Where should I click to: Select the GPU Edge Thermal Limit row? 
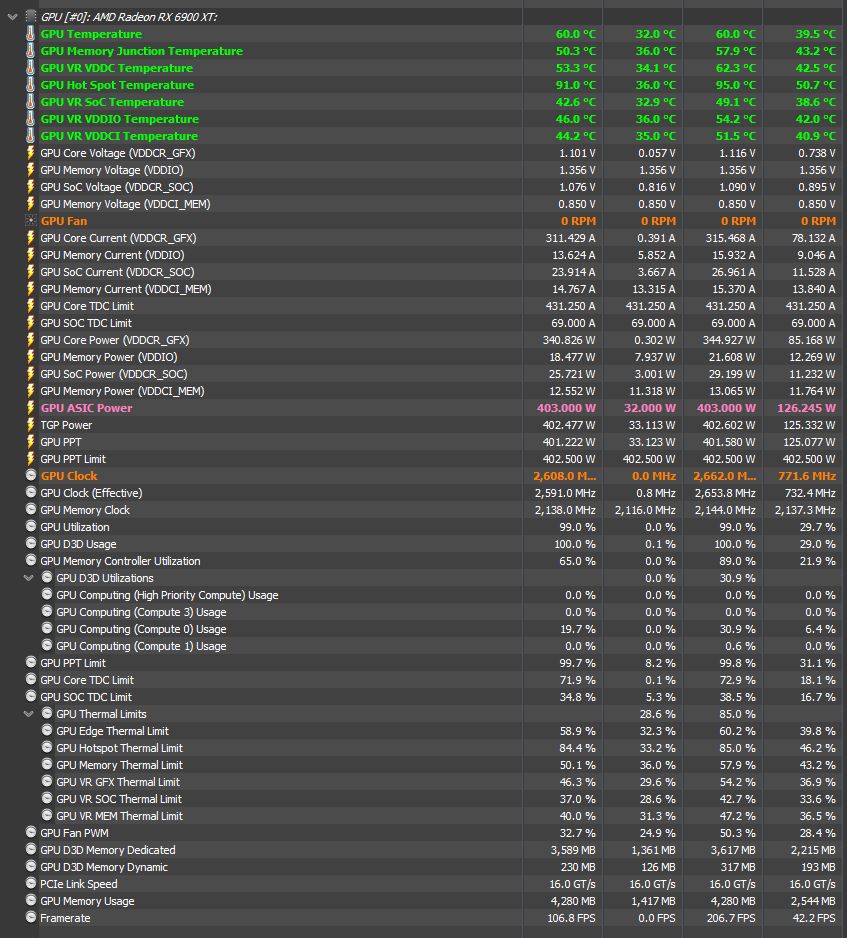[112, 731]
